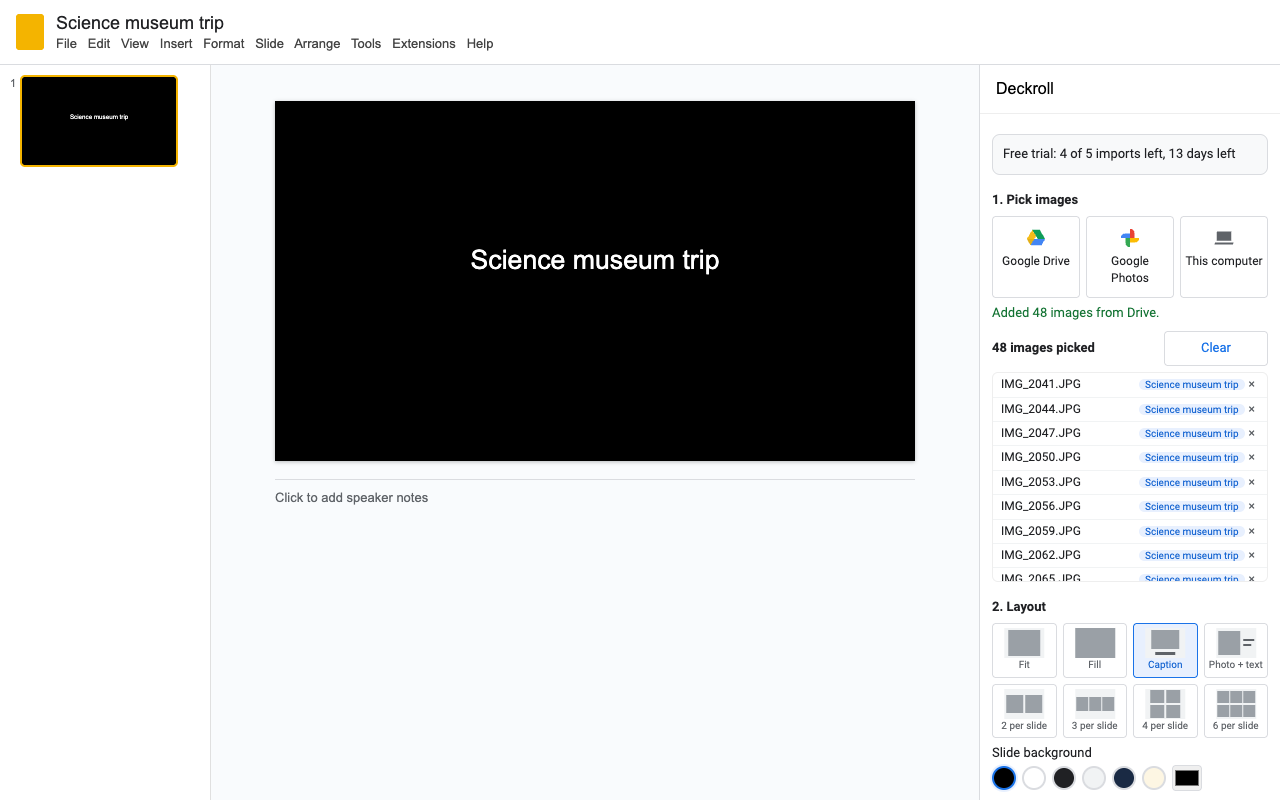Clear all picked images
The image size is (1280, 800).
[1216, 348]
